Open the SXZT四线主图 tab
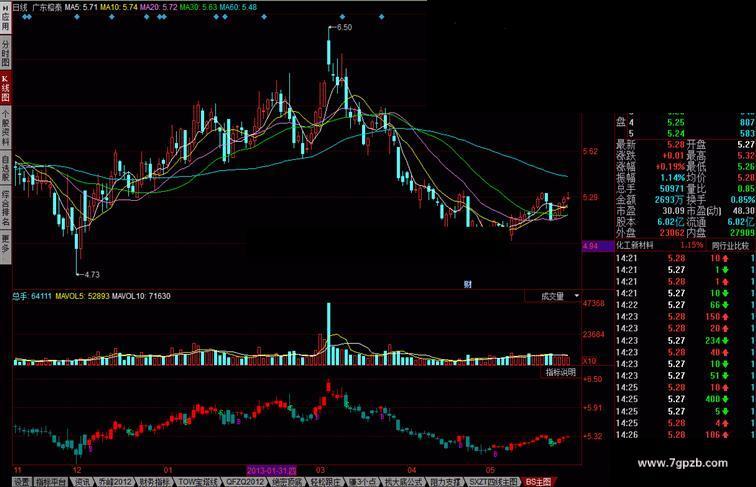Viewport: 756px width, 487px height. [493, 482]
